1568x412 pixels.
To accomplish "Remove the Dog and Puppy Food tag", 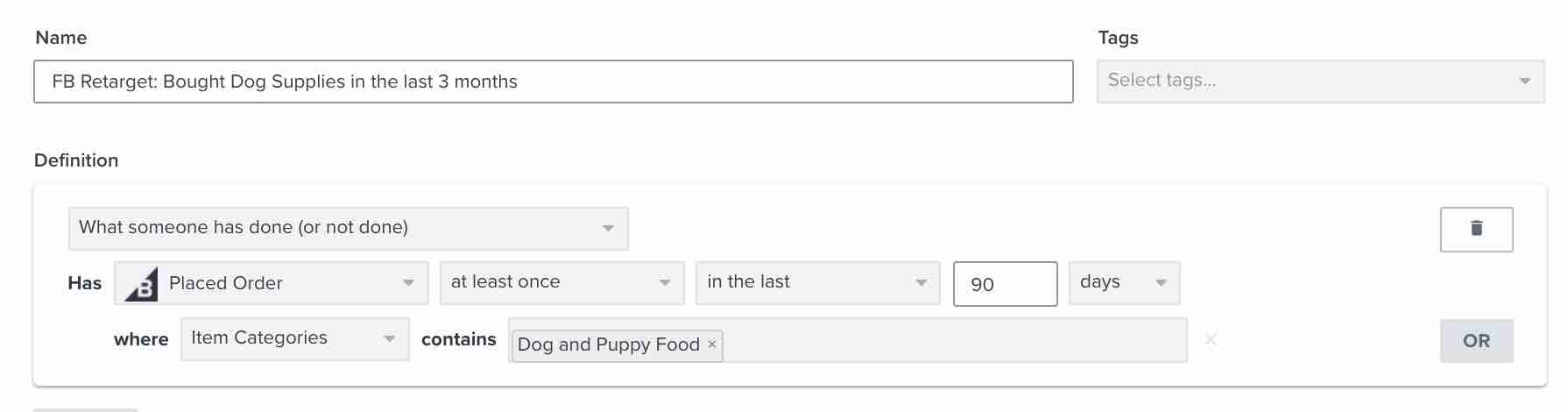I will (x=712, y=345).
